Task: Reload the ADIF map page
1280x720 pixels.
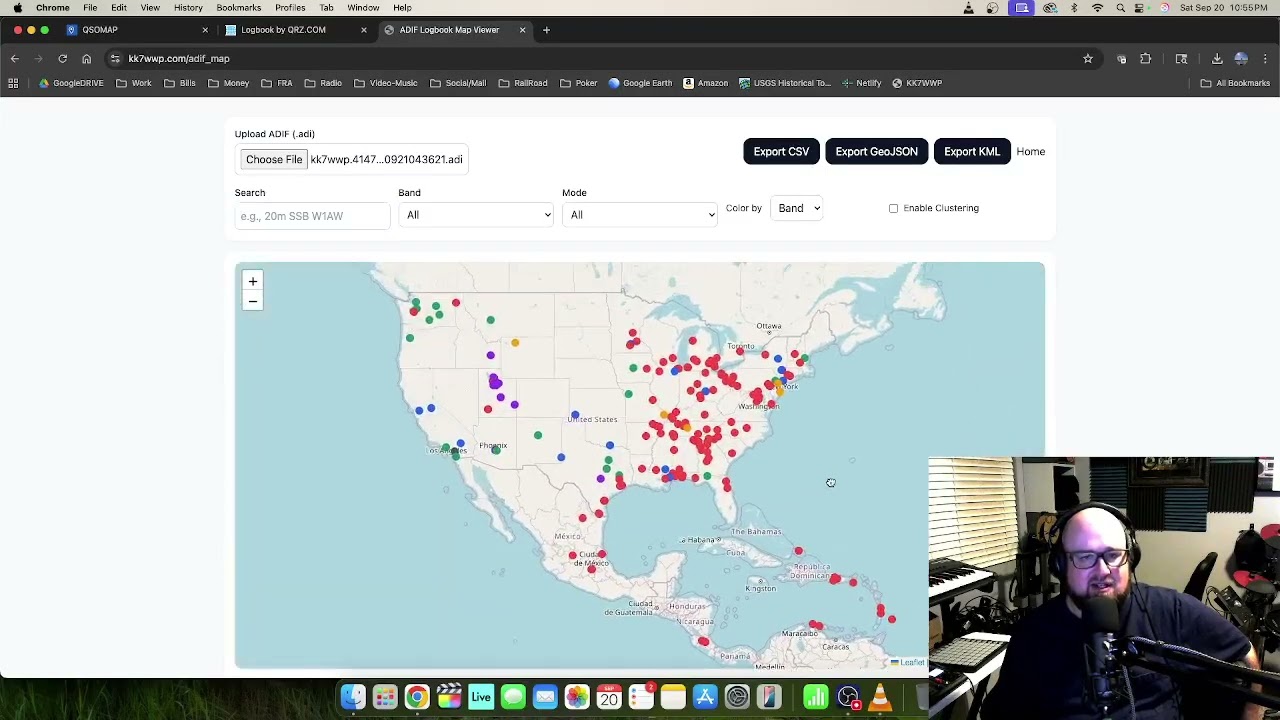Action: [62, 59]
